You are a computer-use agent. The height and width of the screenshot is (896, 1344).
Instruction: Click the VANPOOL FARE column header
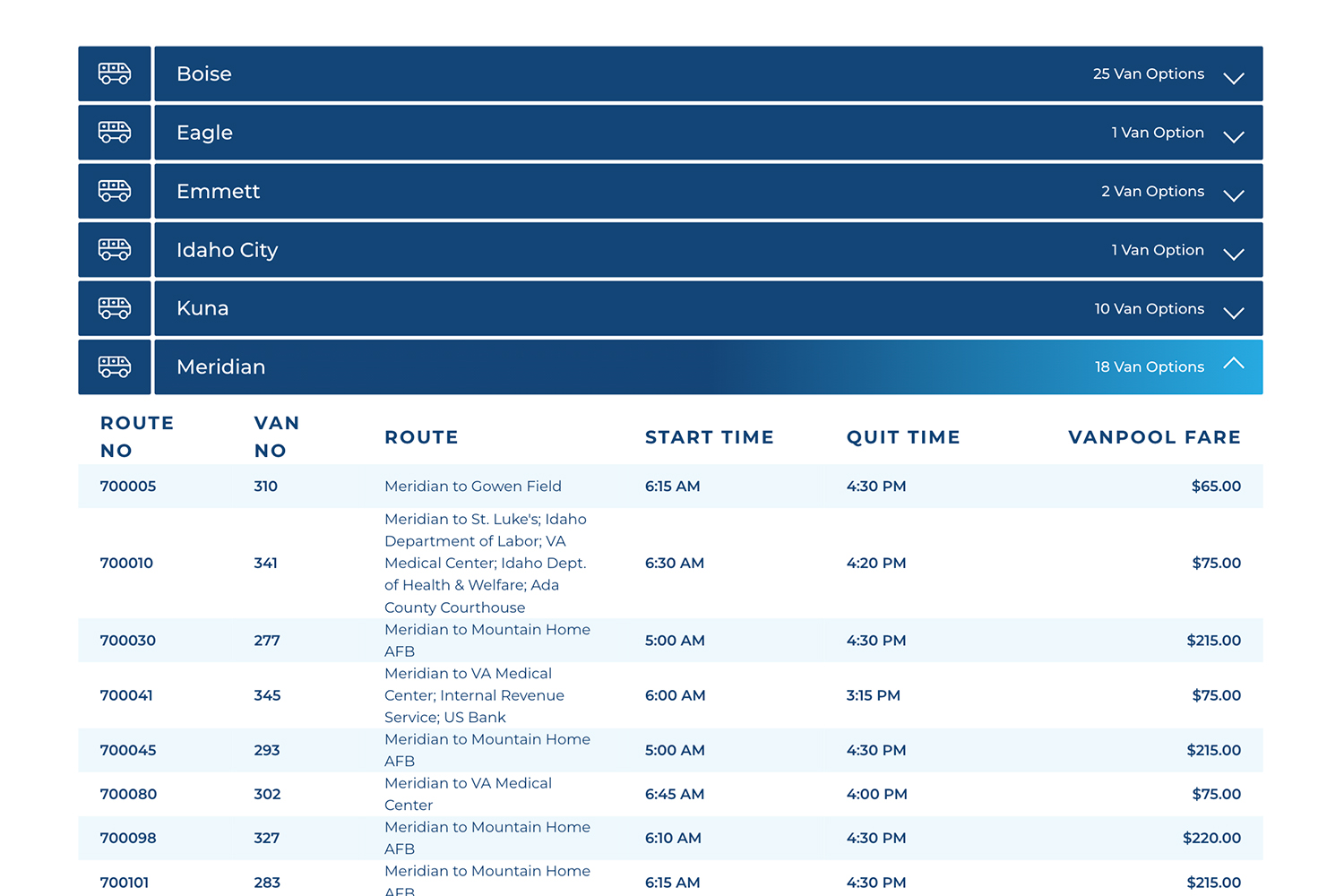click(x=1154, y=437)
